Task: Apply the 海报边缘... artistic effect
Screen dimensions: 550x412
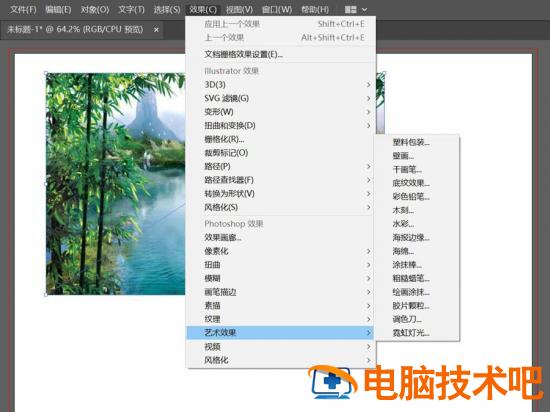Action: click(417, 237)
